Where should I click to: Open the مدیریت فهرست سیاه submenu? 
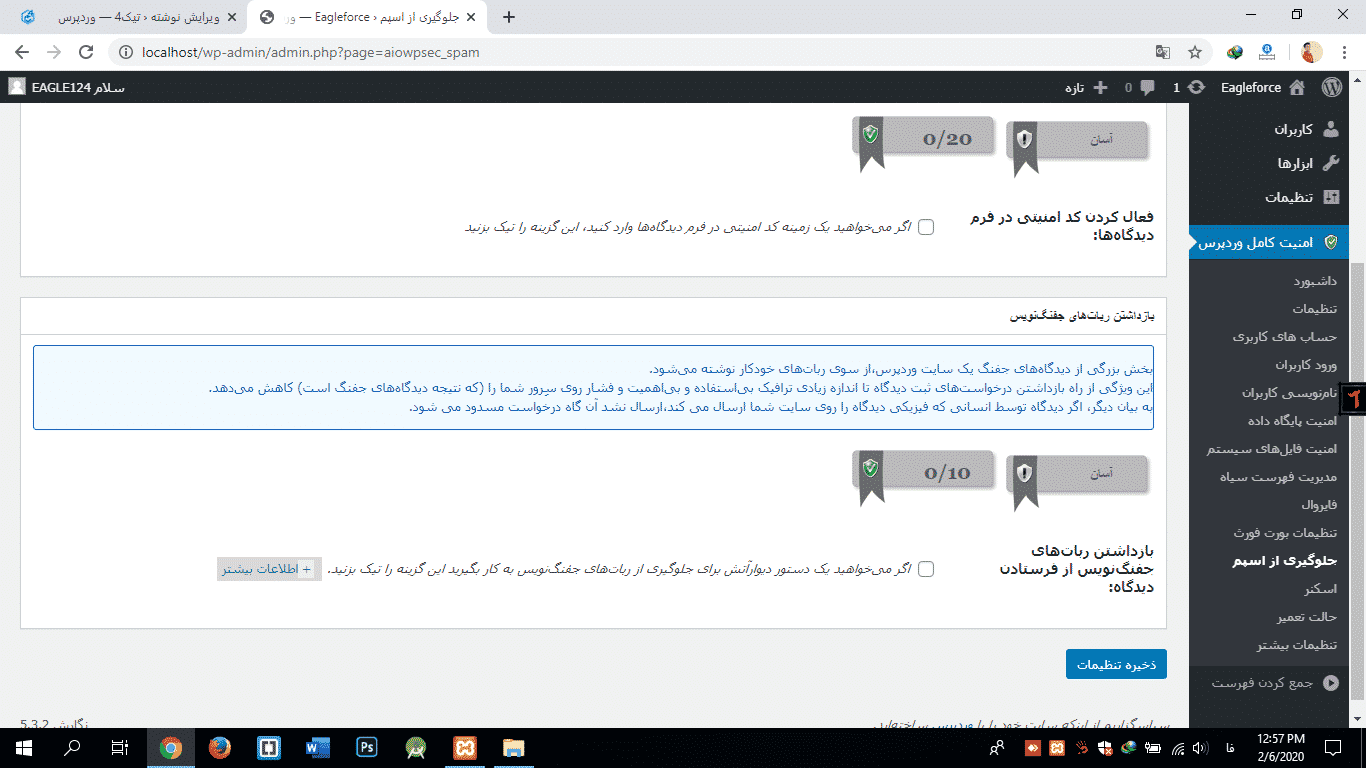coord(1278,477)
